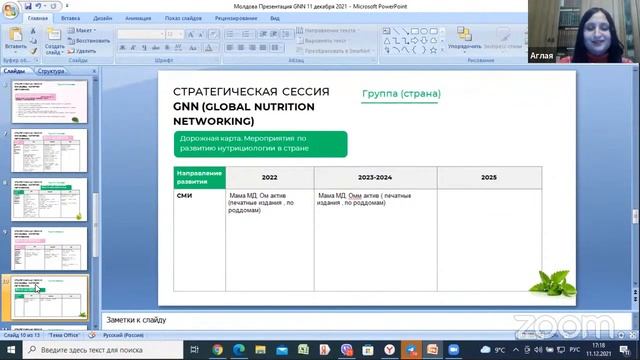Open the change case (Aa) dropdown

pyautogui.click(x=193, y=48)
